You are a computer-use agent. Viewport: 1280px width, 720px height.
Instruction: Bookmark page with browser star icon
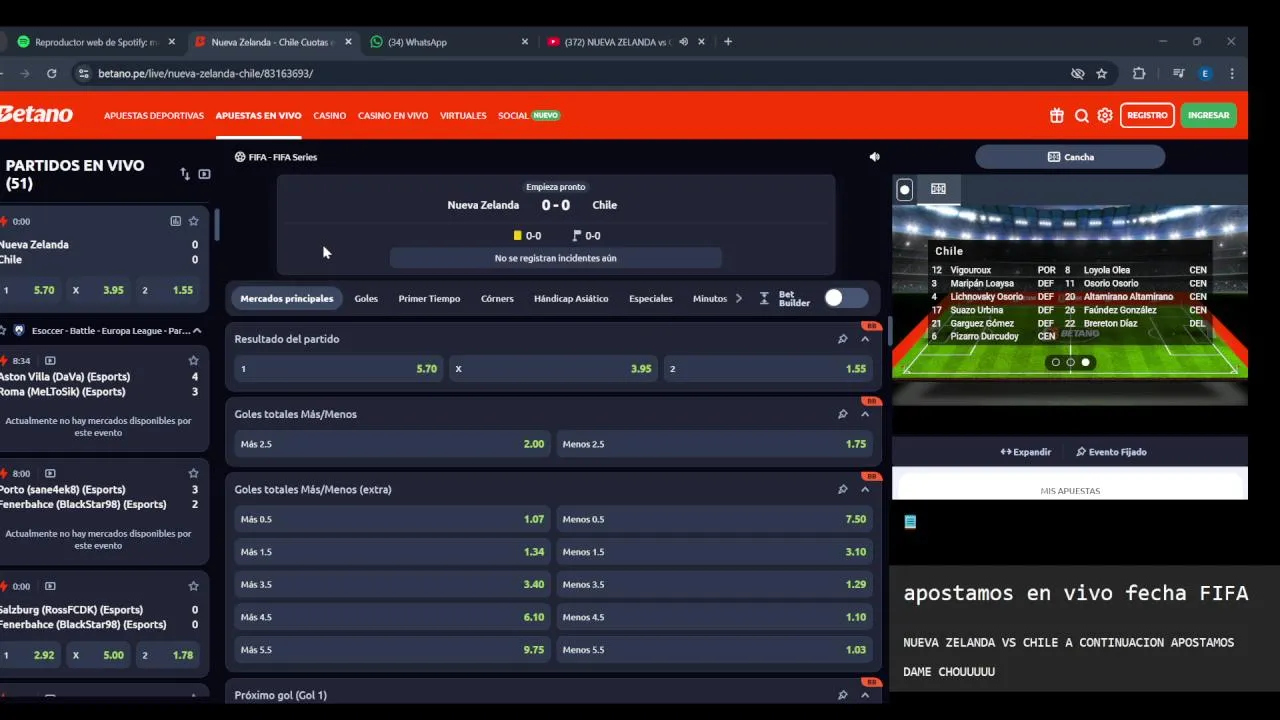[x=1102, y=73]
